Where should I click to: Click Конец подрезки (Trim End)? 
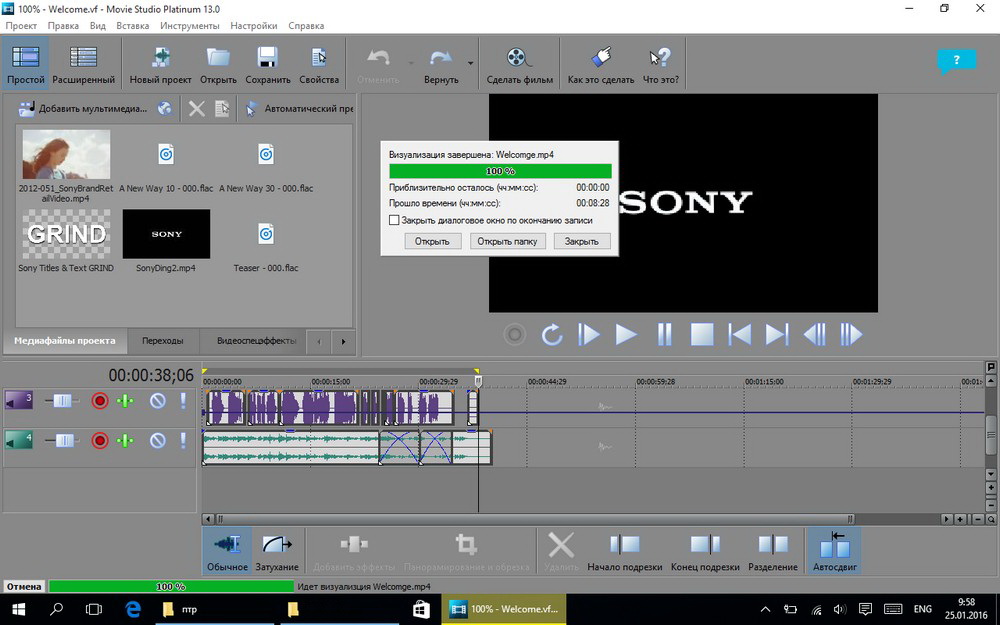tap(705, 551)
